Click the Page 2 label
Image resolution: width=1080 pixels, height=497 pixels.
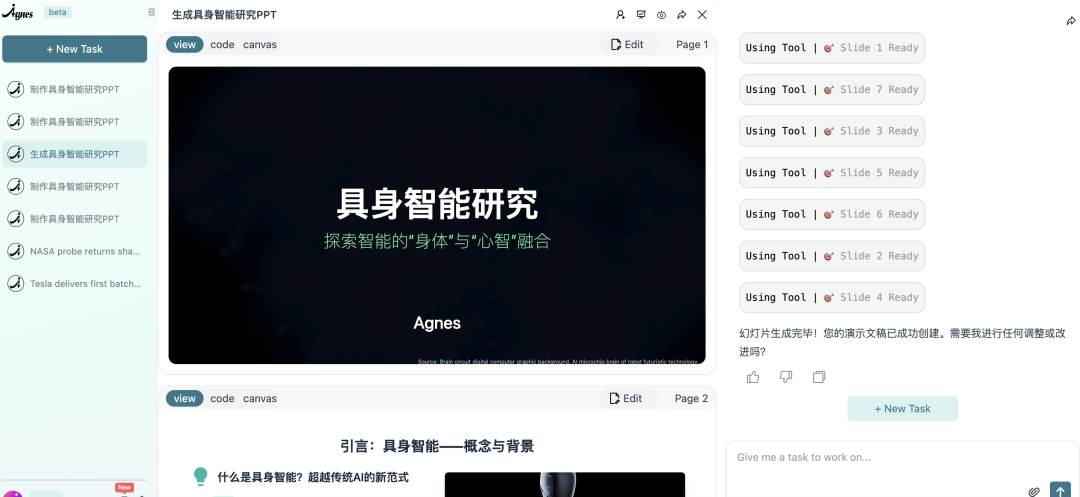coord(692,399)
